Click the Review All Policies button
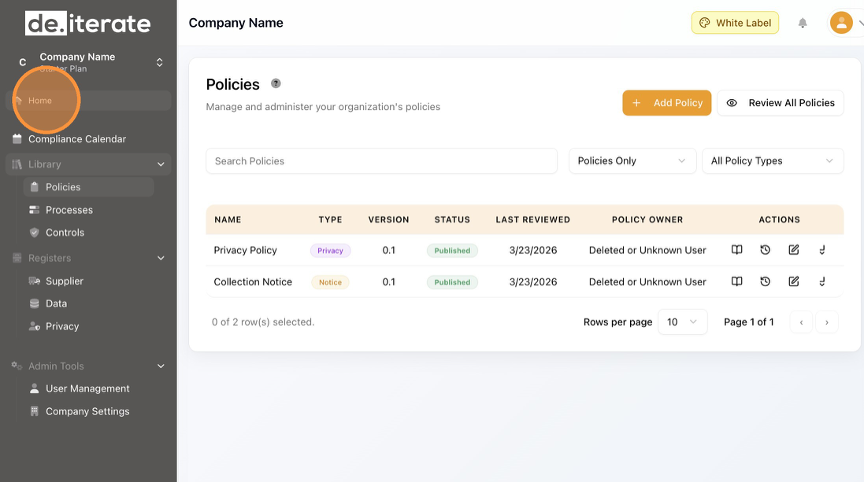Viewport: 864px width, 482px height. (x=780, y=103)
